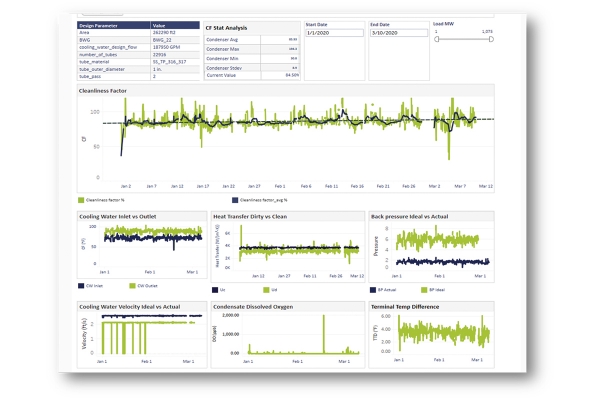Click the Load MW slider left handle
This screenshot has width=600, height=400.
pos(437,39)
